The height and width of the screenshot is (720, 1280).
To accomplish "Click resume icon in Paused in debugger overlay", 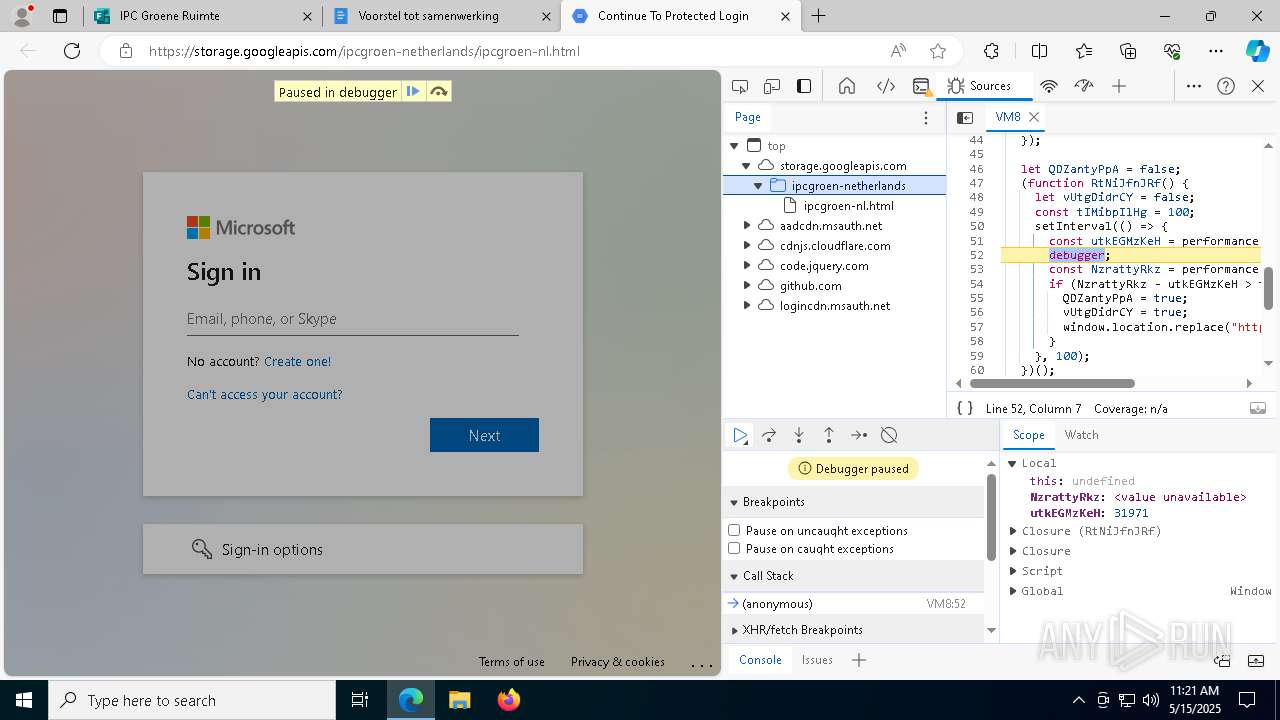I will [413, 92].
